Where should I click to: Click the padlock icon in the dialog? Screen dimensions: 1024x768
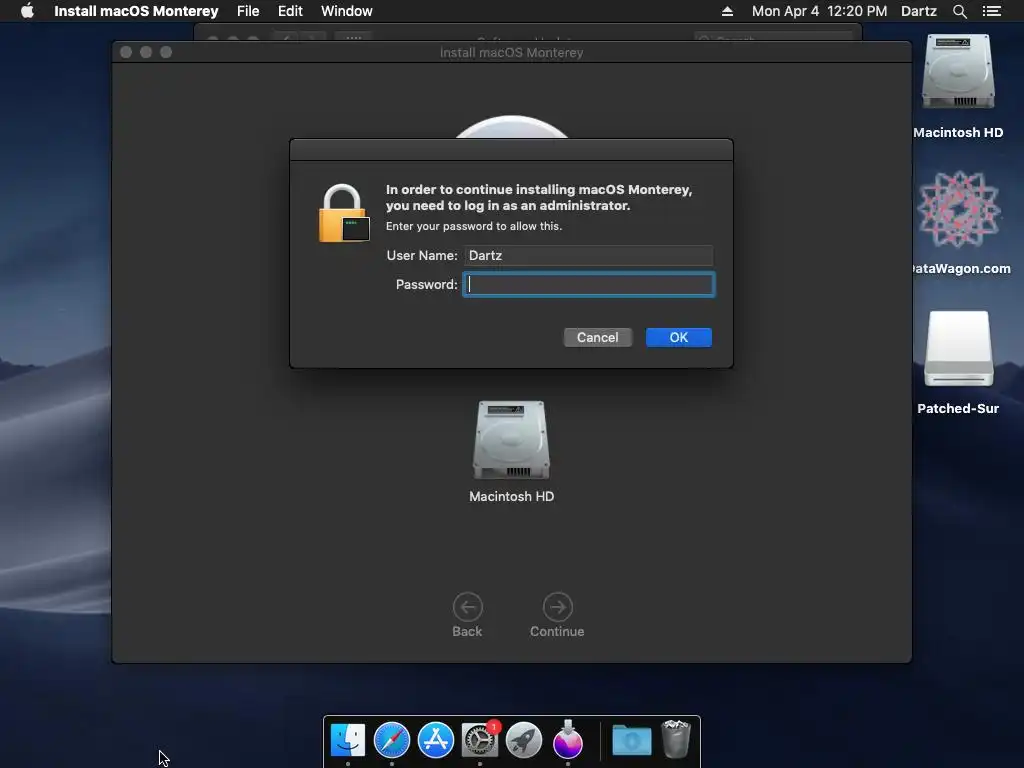(344, 214)
